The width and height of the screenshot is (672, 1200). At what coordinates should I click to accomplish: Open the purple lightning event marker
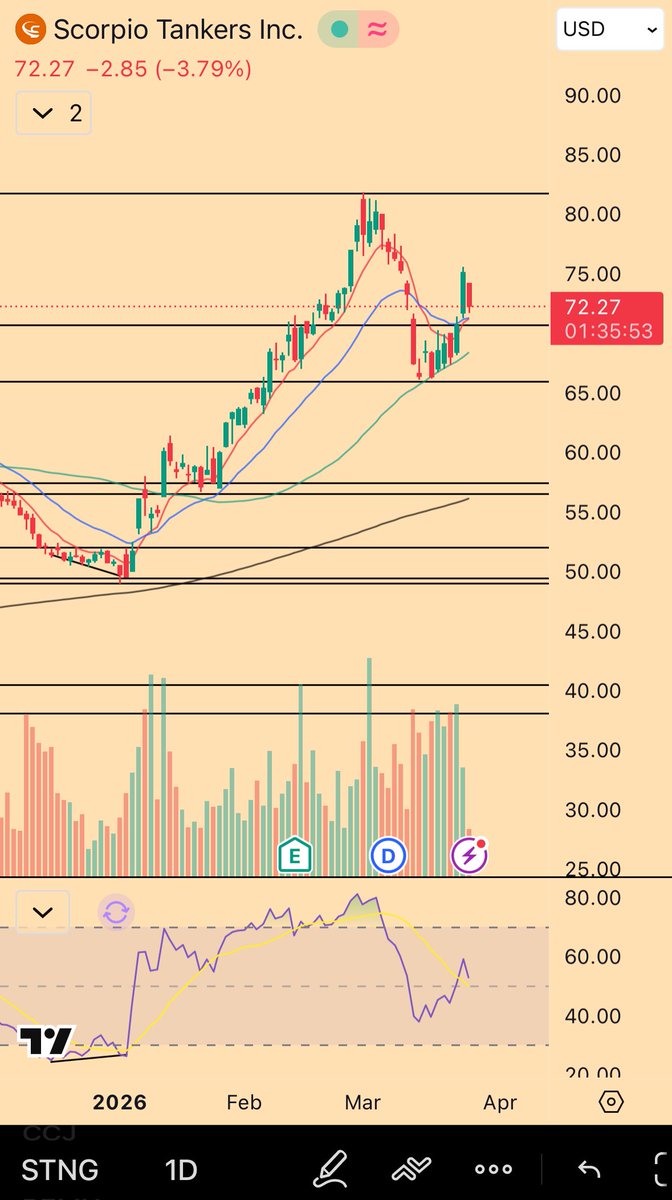click(469, 855)
